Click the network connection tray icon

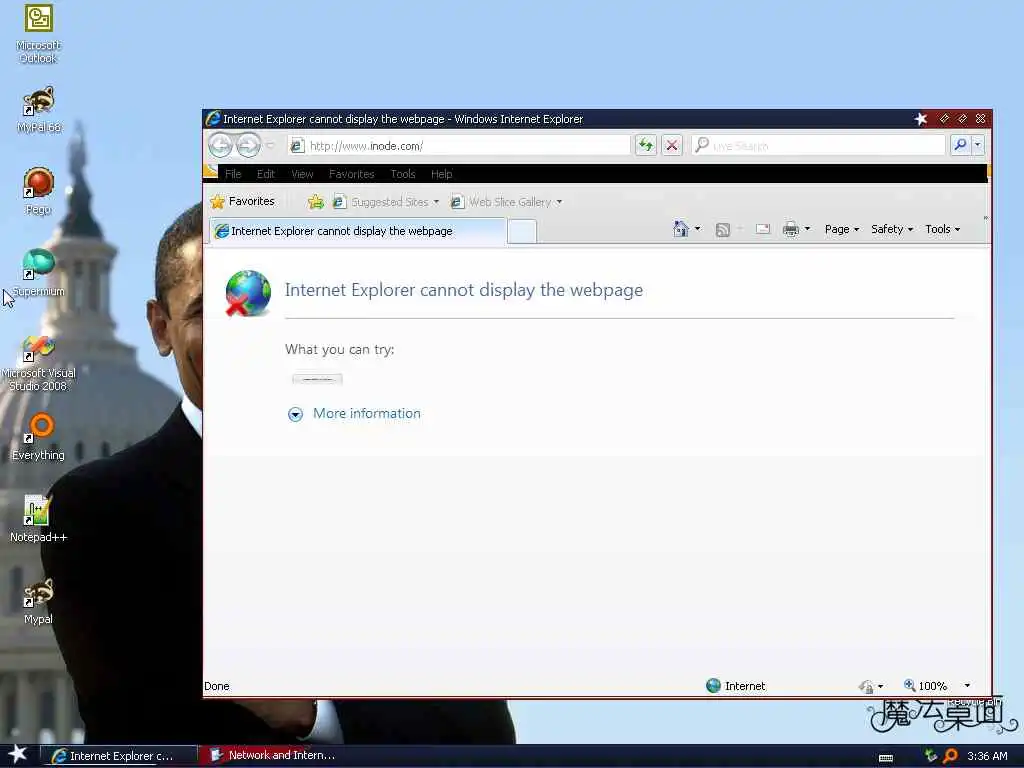931,756
